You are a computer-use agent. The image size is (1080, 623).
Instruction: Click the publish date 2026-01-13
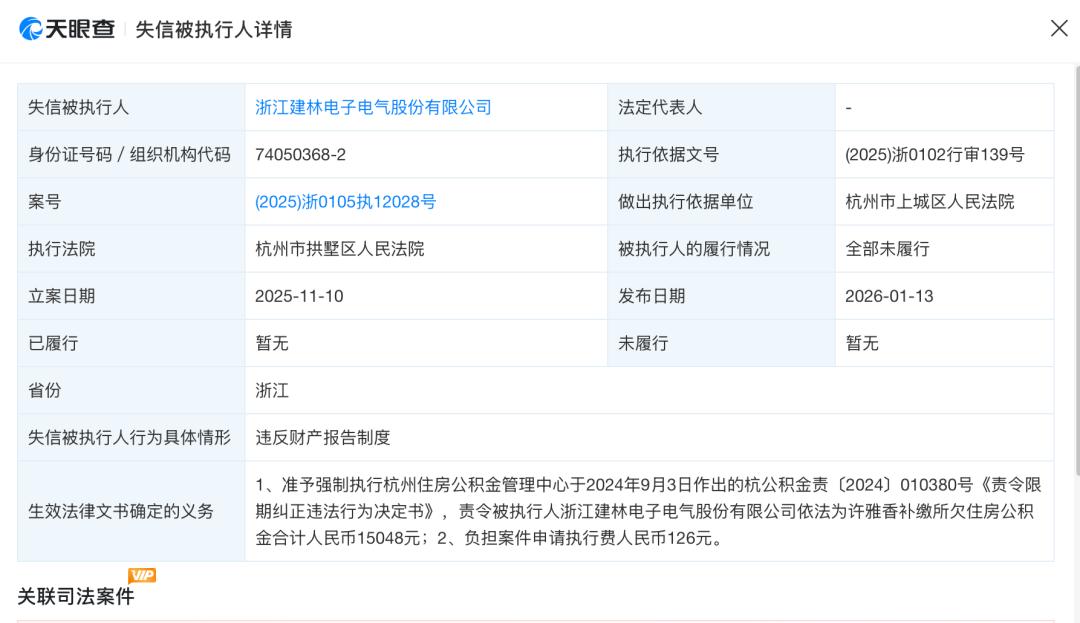point(889,296)
